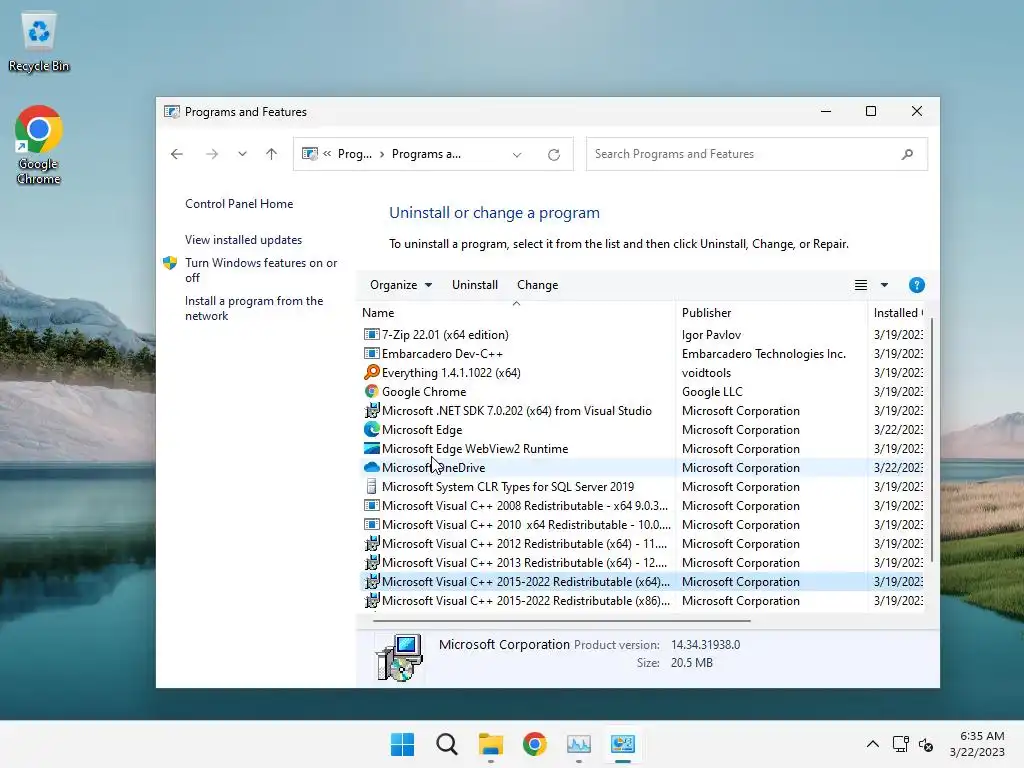The height and width of the screenshot is (768, 1024).
Task: Open File Explorer from the taskbar
Action: (490, 744)
